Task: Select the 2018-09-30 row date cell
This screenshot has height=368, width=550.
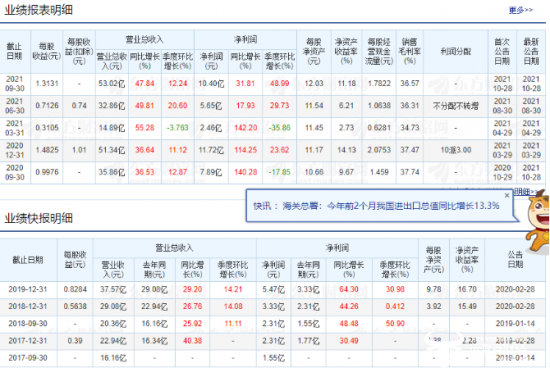Action: (x=27, y=323)
